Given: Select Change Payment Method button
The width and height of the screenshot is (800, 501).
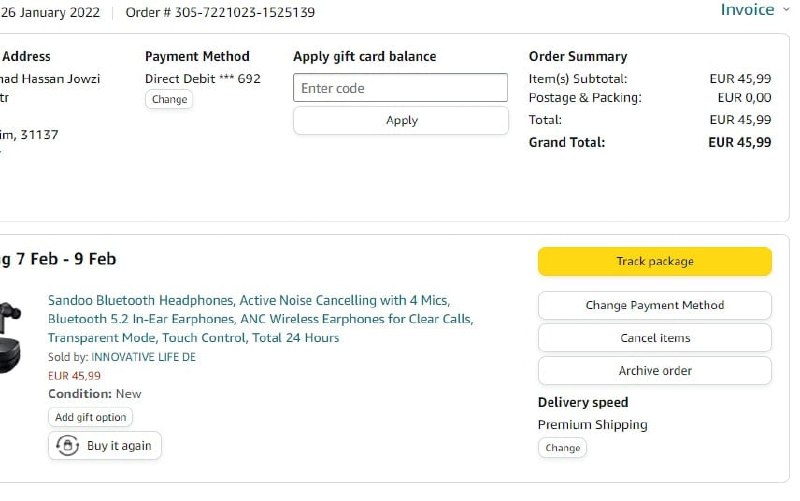Looking at the screenshot, I should coord(654,305).
